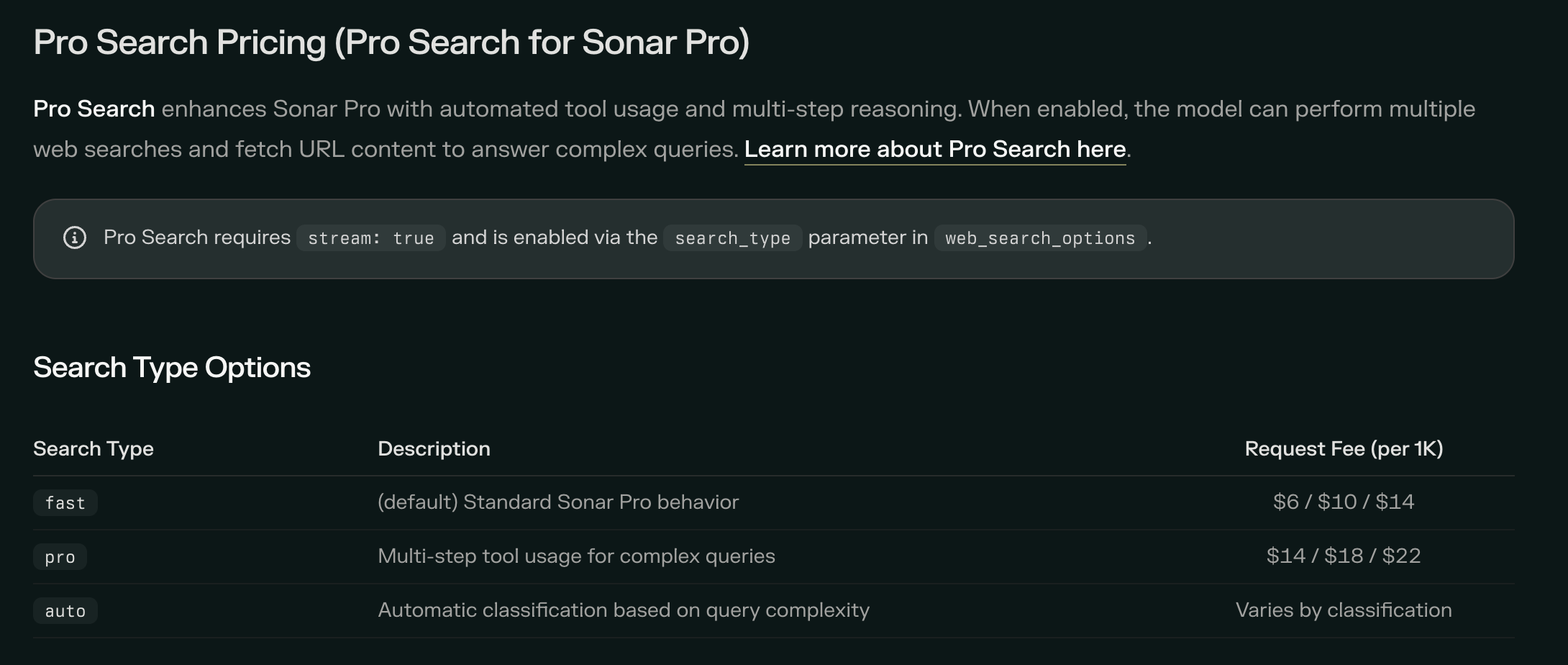Viewport: 1568px width, 665px height.
Task: Click the 'Description' column header
Action: pyautogui.click(x=434, y=448)
